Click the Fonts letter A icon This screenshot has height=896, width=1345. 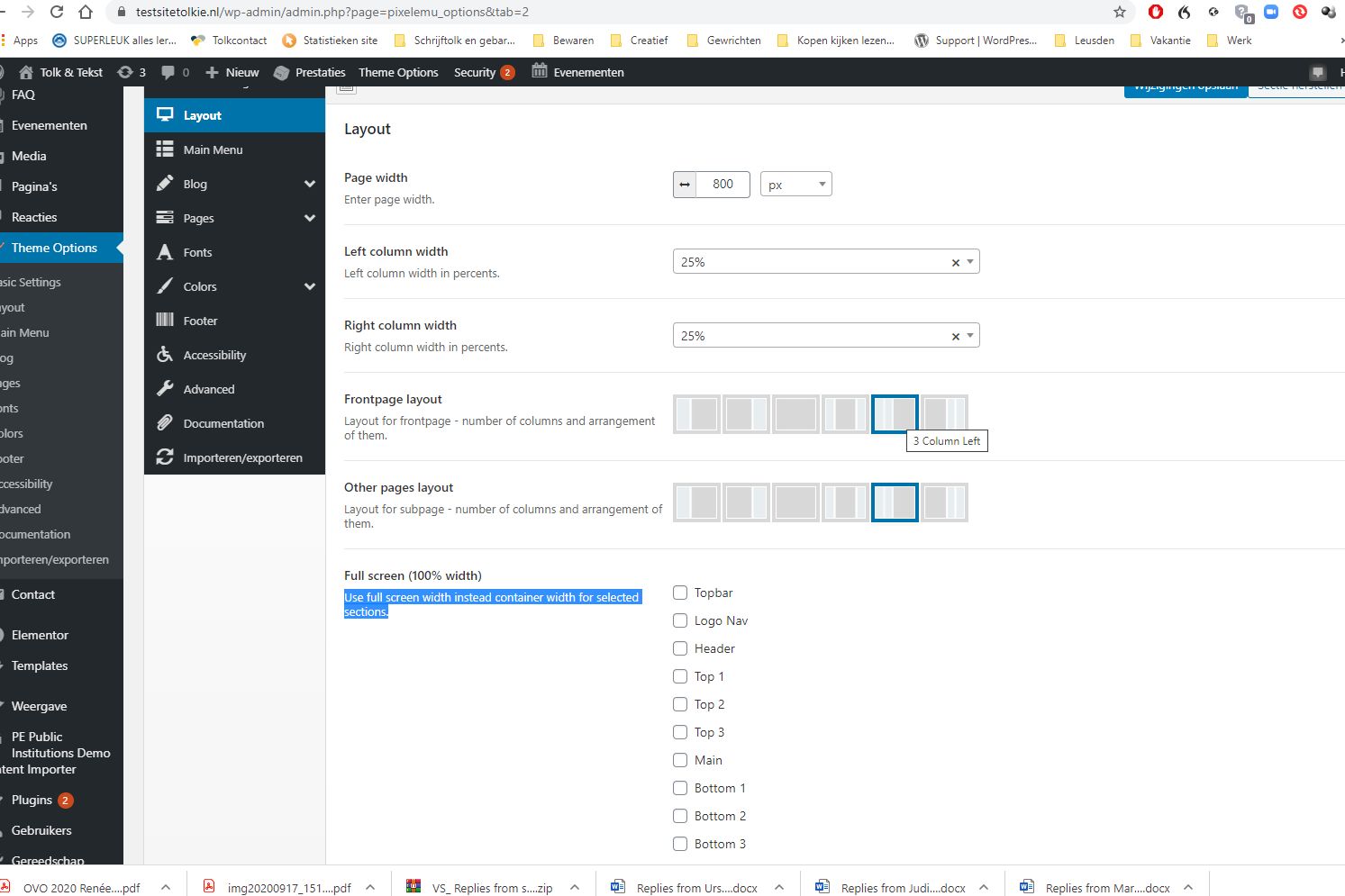[x=165, y=252]
